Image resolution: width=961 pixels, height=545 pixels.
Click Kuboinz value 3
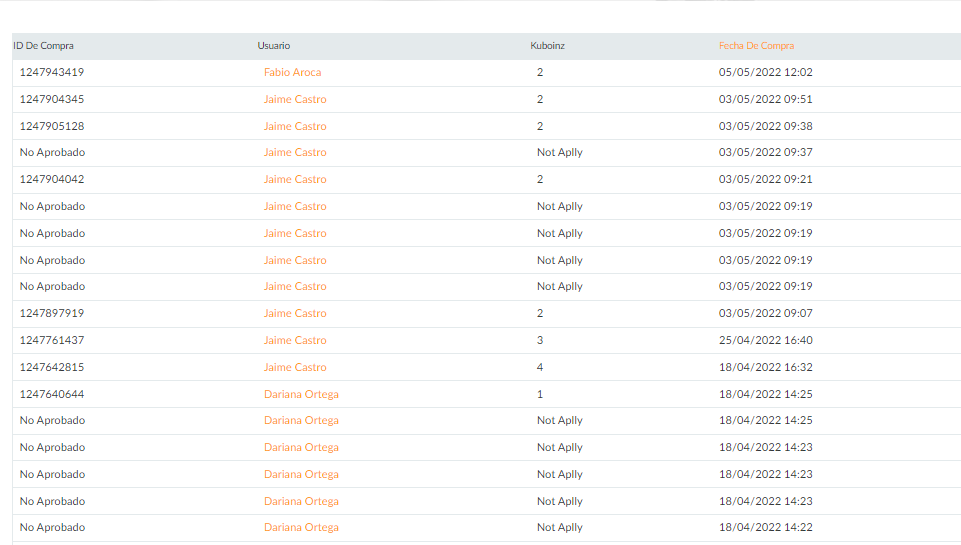(540, 340)
